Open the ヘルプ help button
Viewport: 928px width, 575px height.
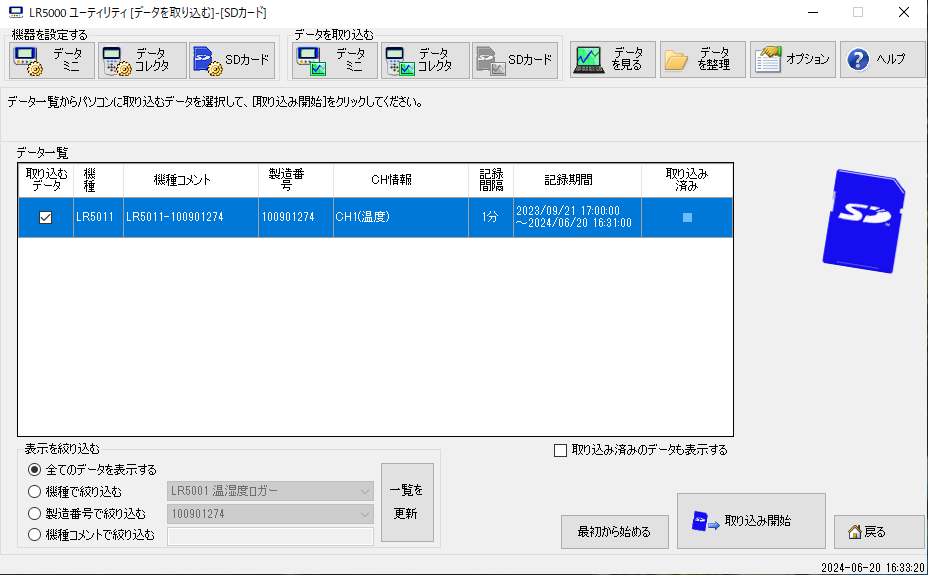coord(882,60)
